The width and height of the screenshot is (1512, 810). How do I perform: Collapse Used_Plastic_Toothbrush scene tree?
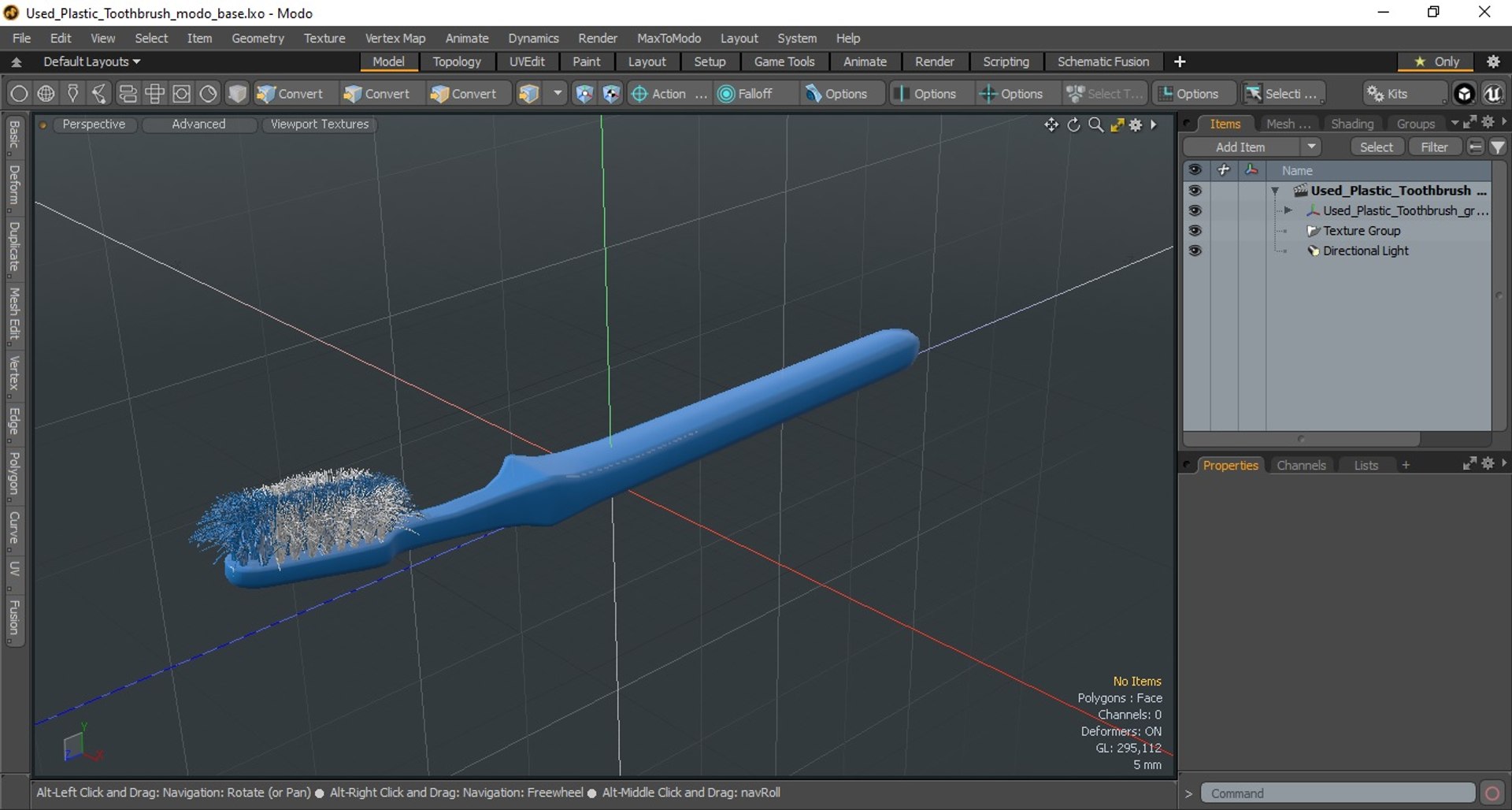(x=1275, y=191)
